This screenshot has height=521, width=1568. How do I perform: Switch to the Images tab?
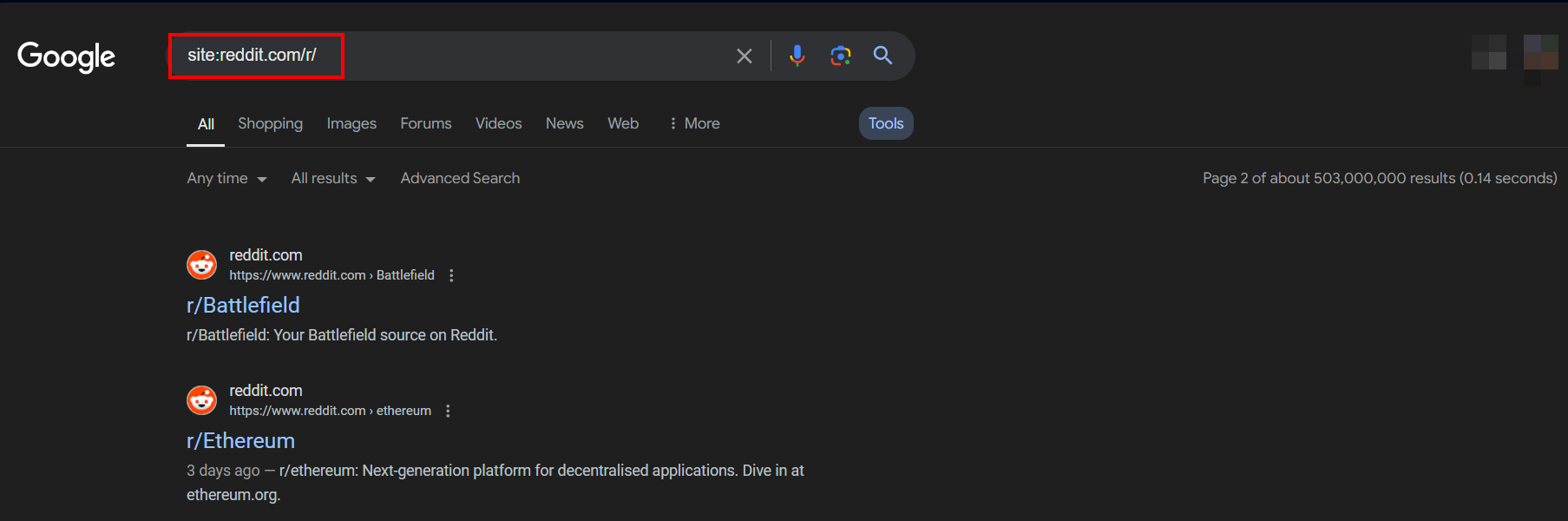click(x=351, y=123)
